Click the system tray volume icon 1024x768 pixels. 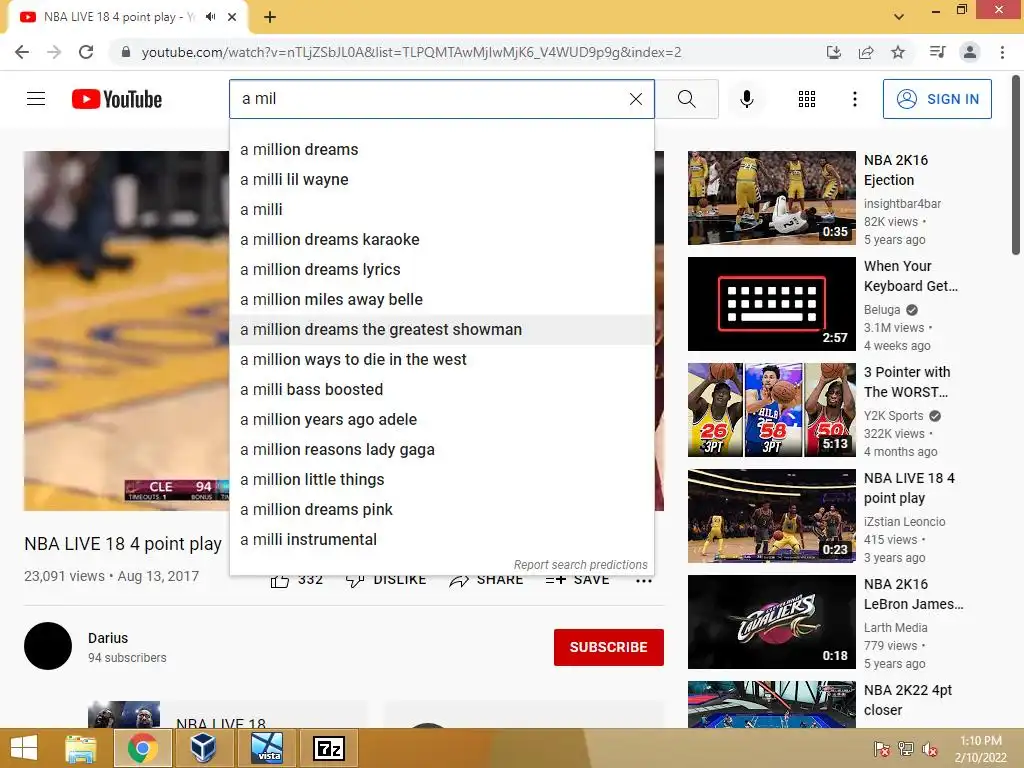coord(930,749)
